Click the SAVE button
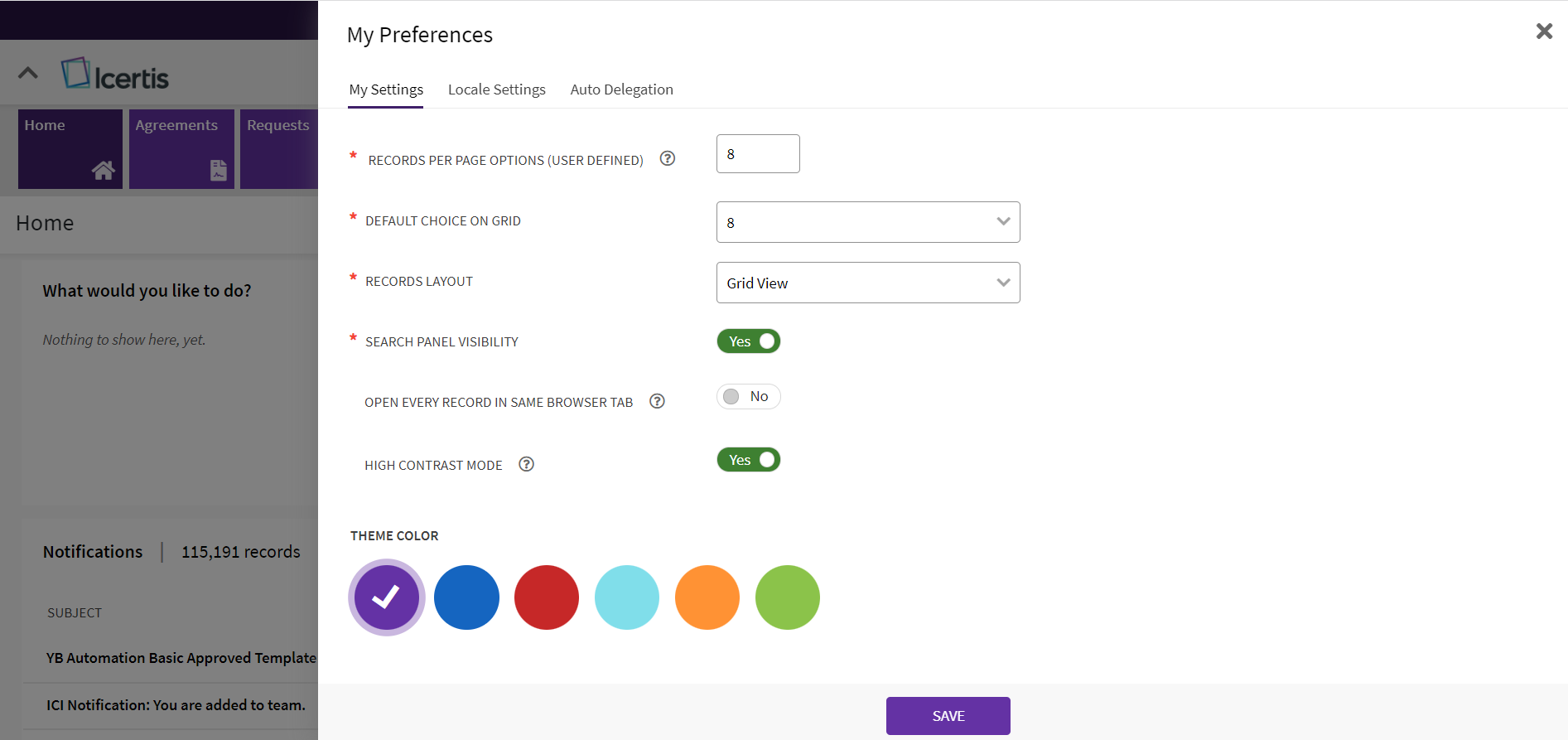Viewport: 1568px width, 740px height. pos(948,716)
